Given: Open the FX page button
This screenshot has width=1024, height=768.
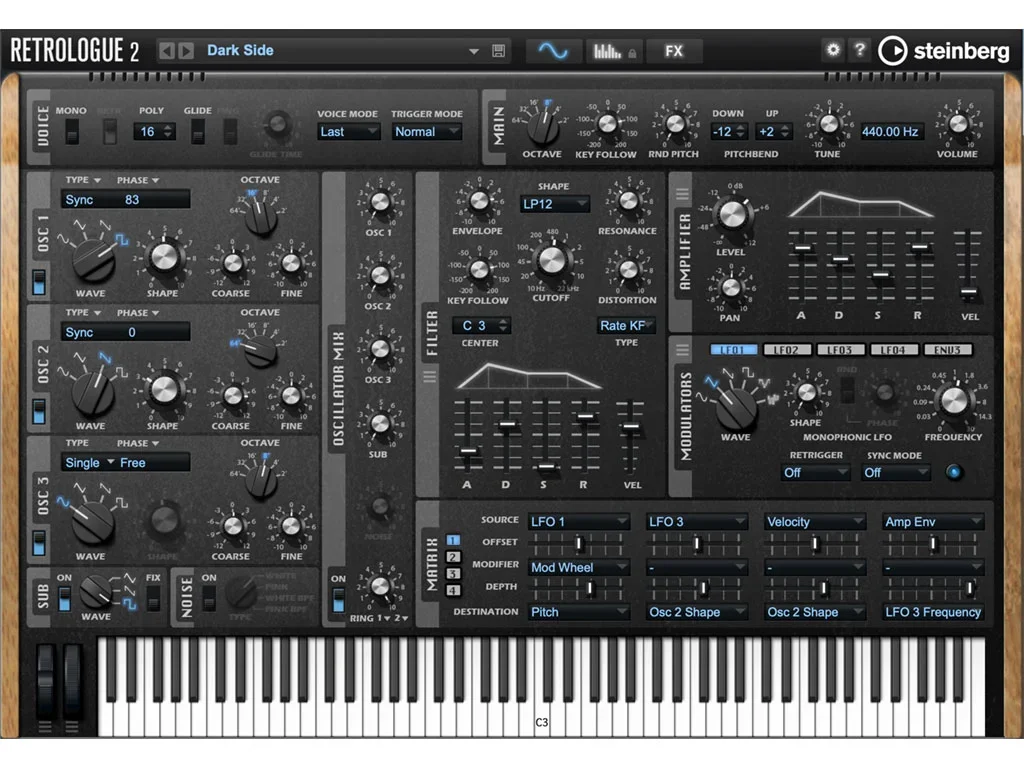Looking at the screenshot, I should pos(673,51).
